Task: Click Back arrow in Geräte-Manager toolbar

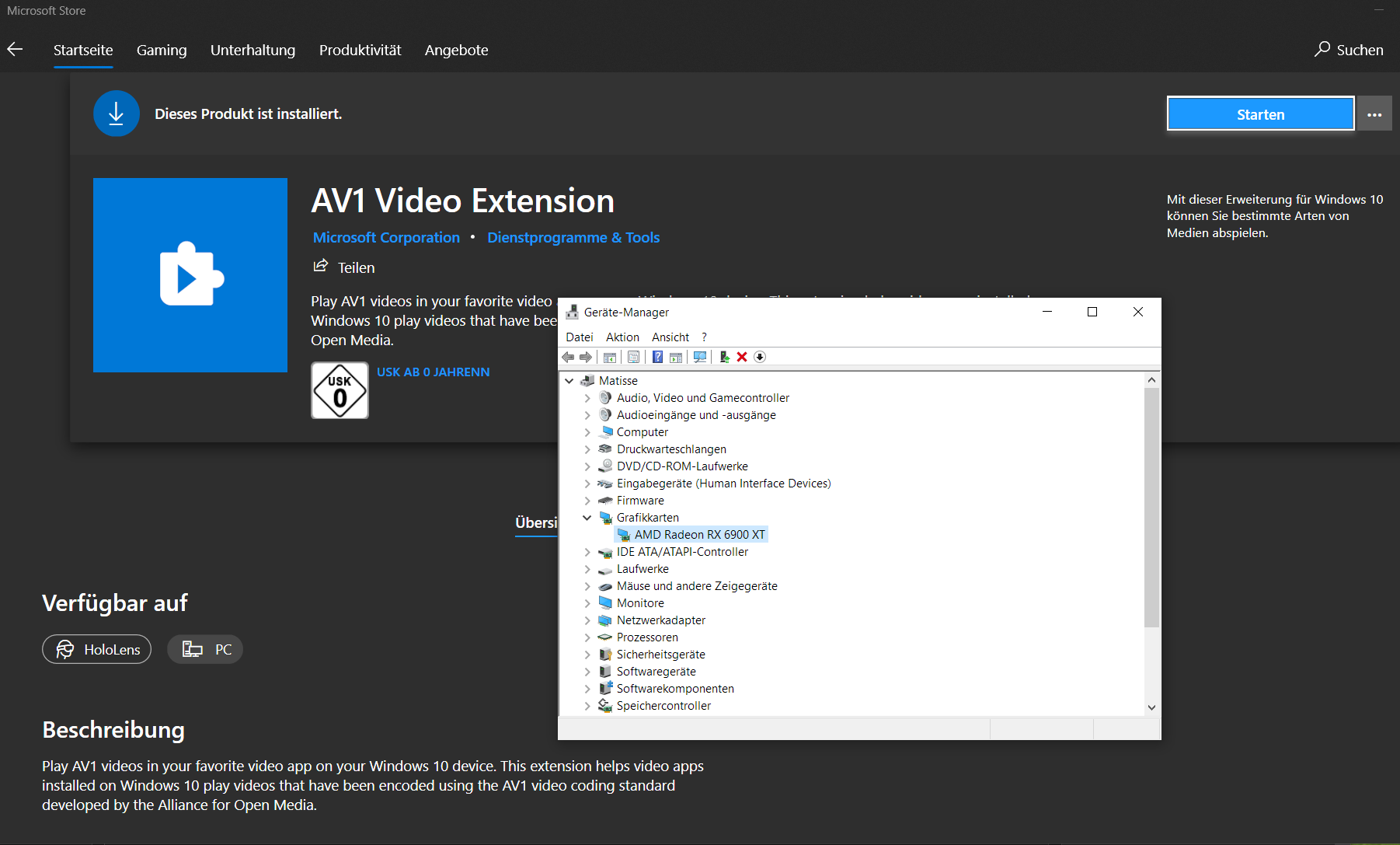Action: click(x=568, y=357)
